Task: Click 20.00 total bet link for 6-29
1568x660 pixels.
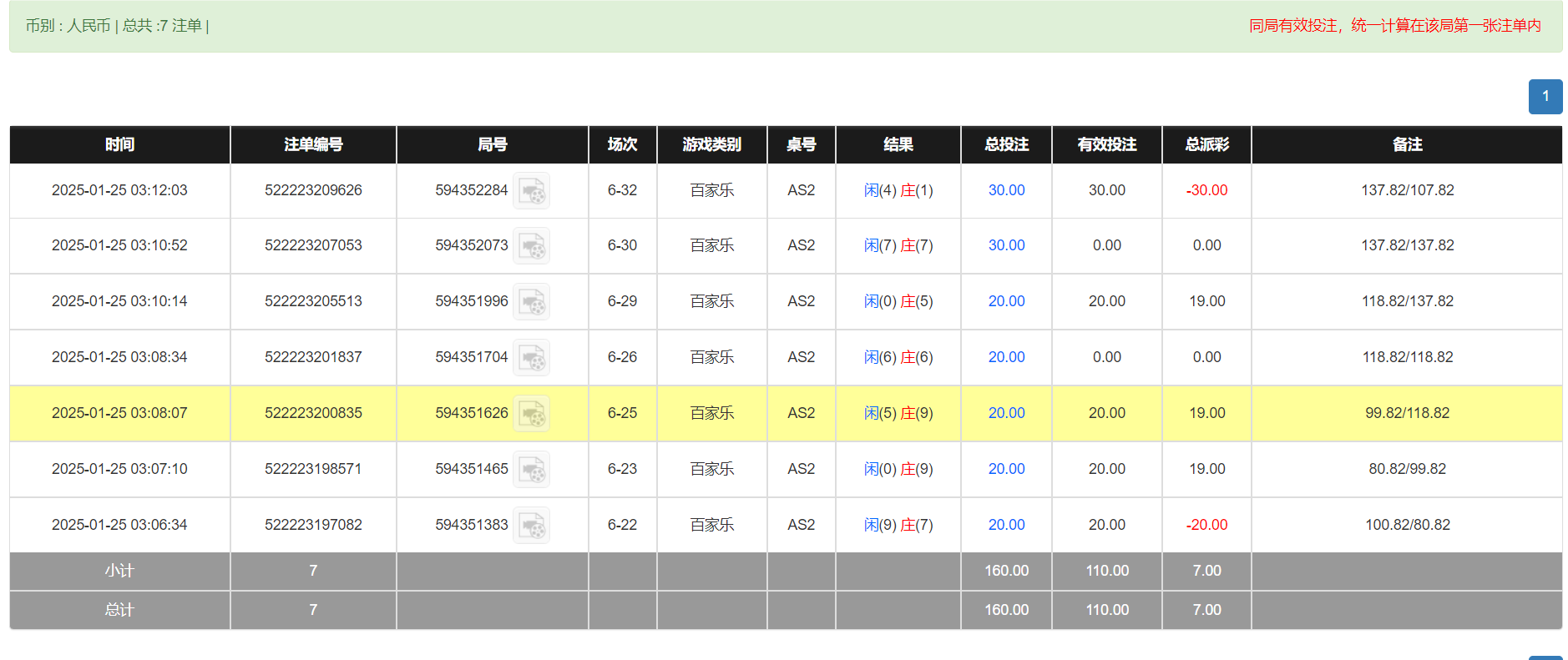Action: [1006, 301]
